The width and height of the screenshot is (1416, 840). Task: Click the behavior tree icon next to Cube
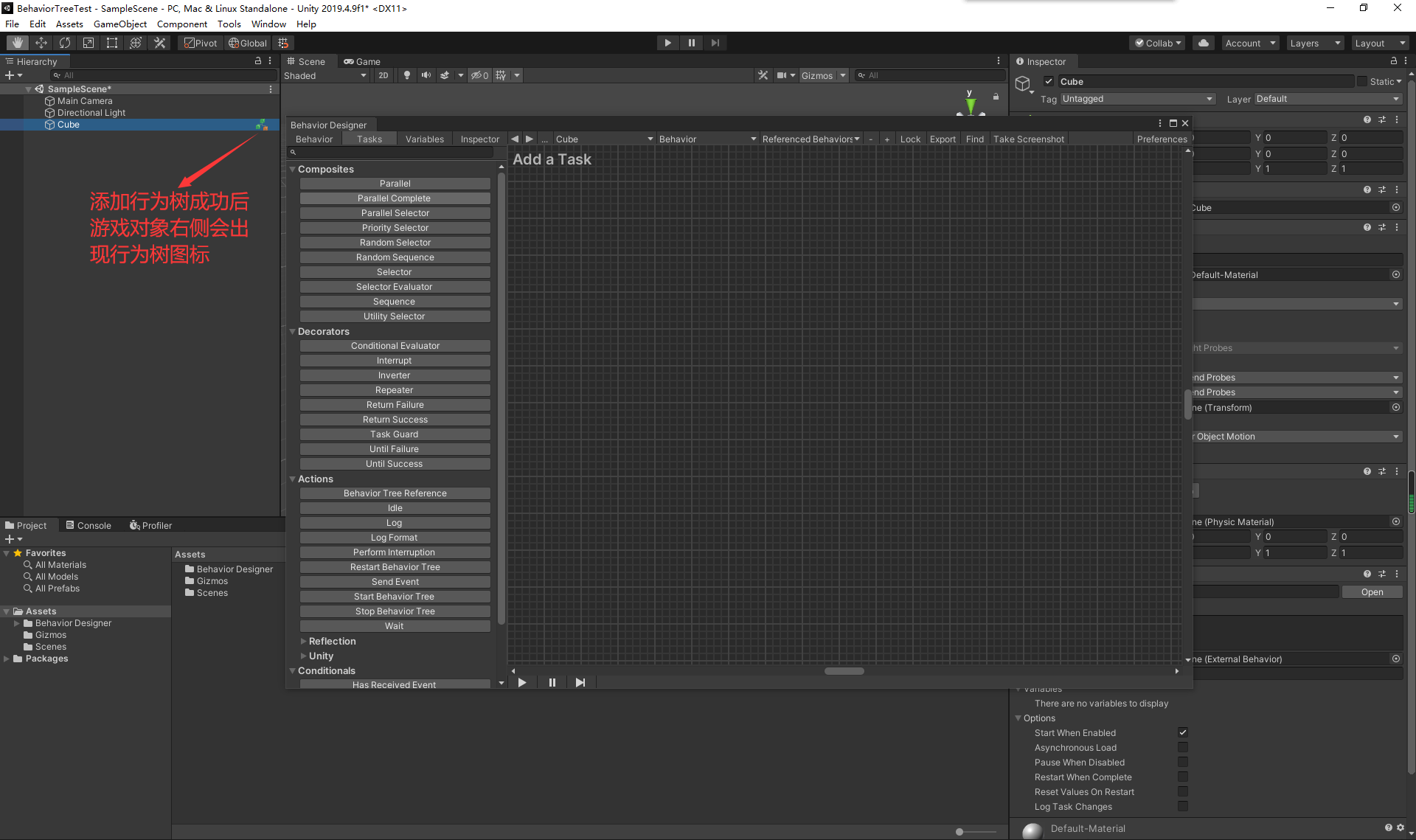263,125
